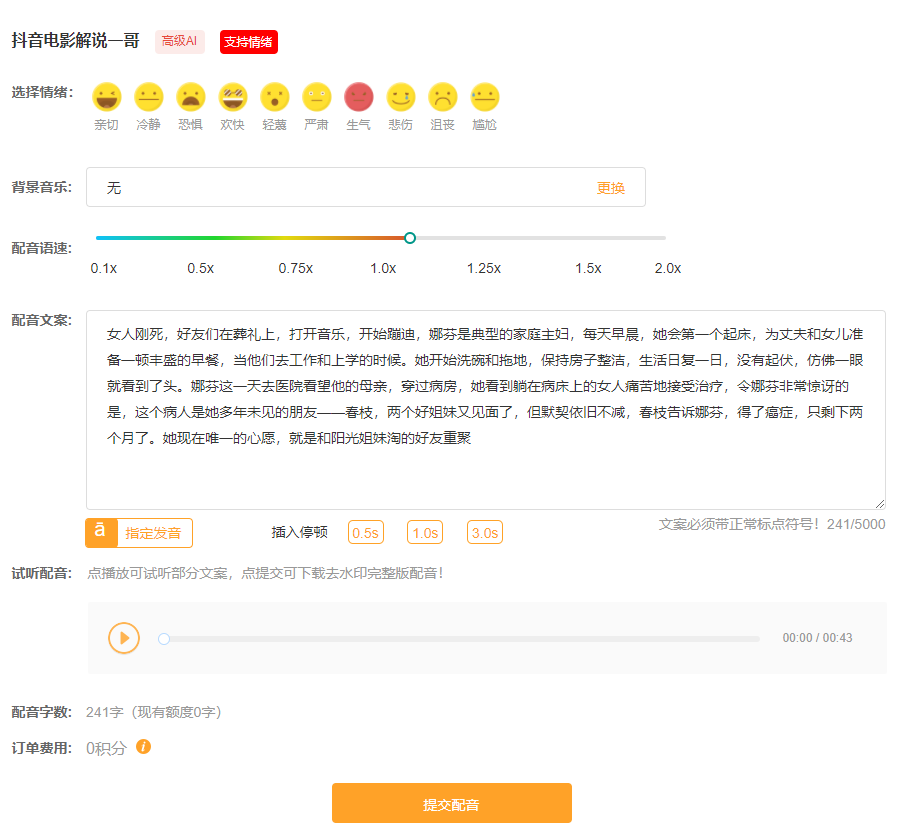Screen dimensions: 909x829
Task: Select the 欢快 emotion emoji
Action: point(232,97)
